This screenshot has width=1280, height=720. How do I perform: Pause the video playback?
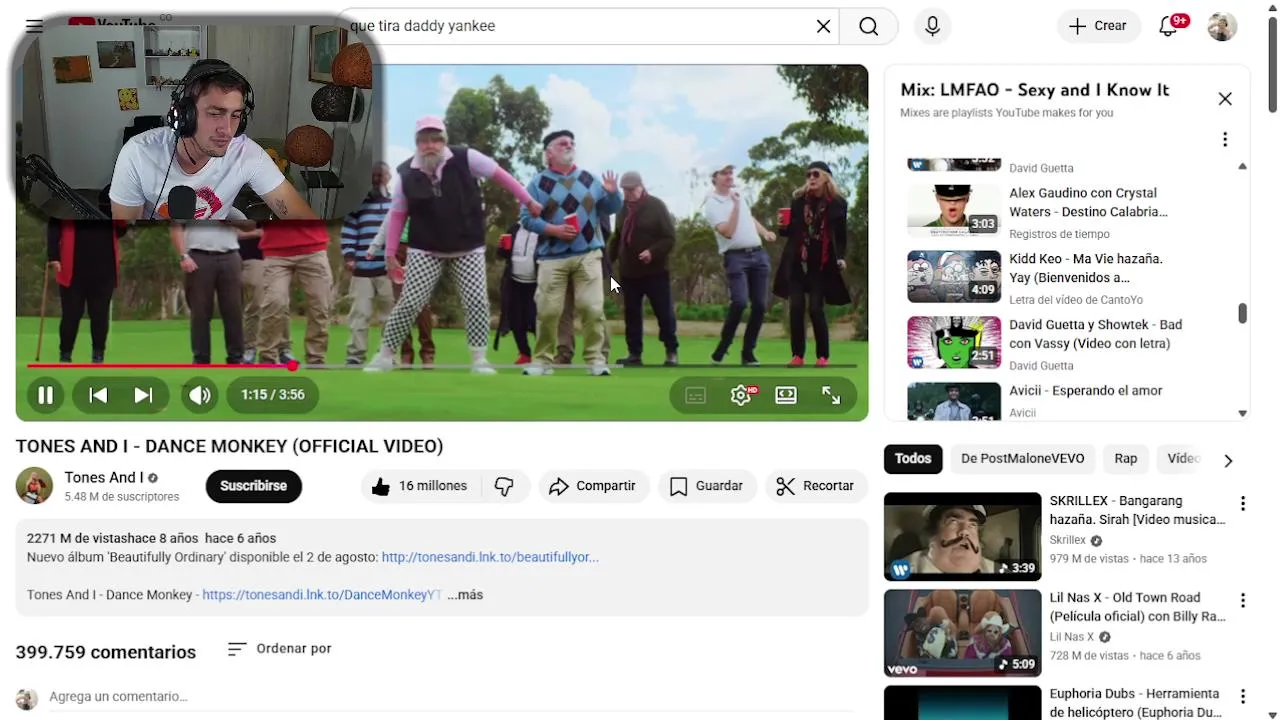(x=45, y=395)
